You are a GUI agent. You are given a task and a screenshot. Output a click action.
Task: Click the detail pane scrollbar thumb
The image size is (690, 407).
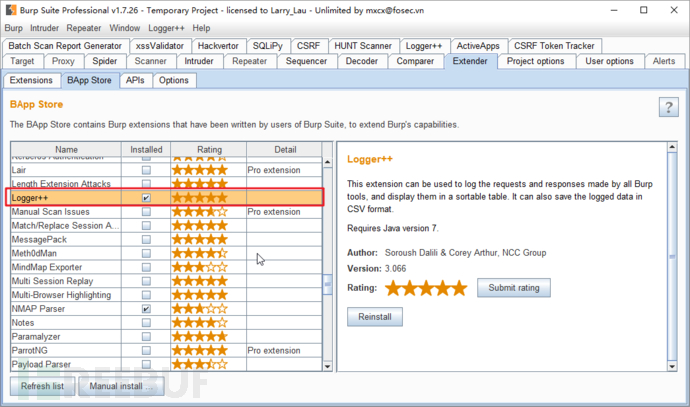coord(672,257)
